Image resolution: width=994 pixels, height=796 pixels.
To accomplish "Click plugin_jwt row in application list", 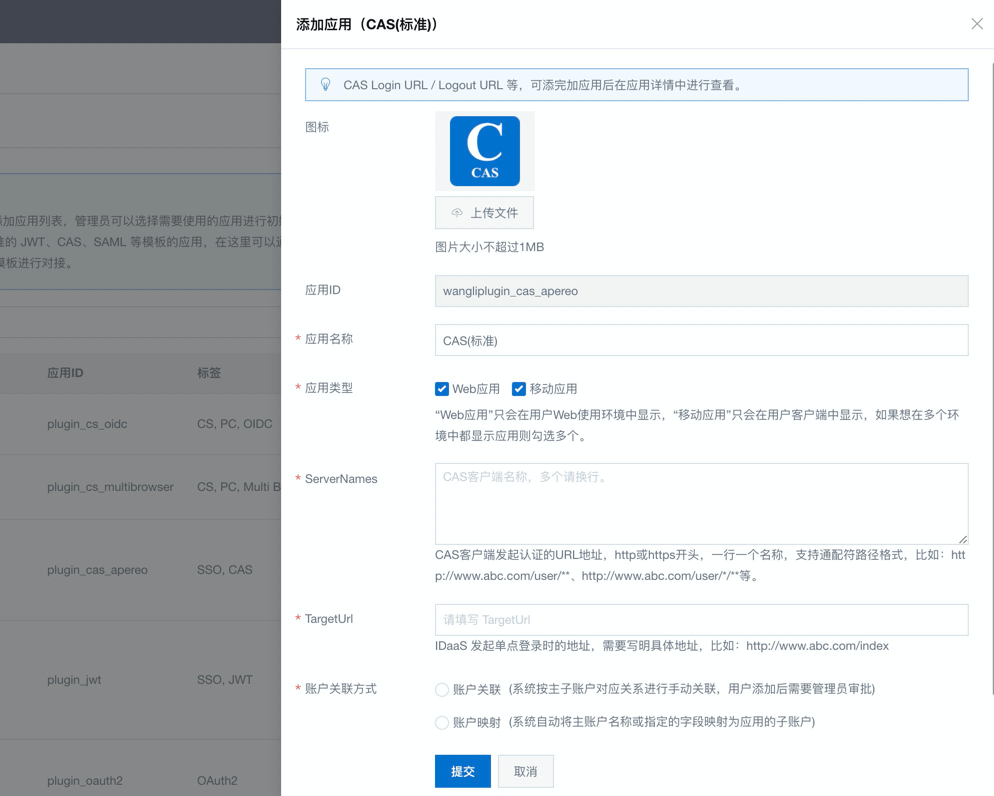I will pyautogui.click(x=74, y=680).
